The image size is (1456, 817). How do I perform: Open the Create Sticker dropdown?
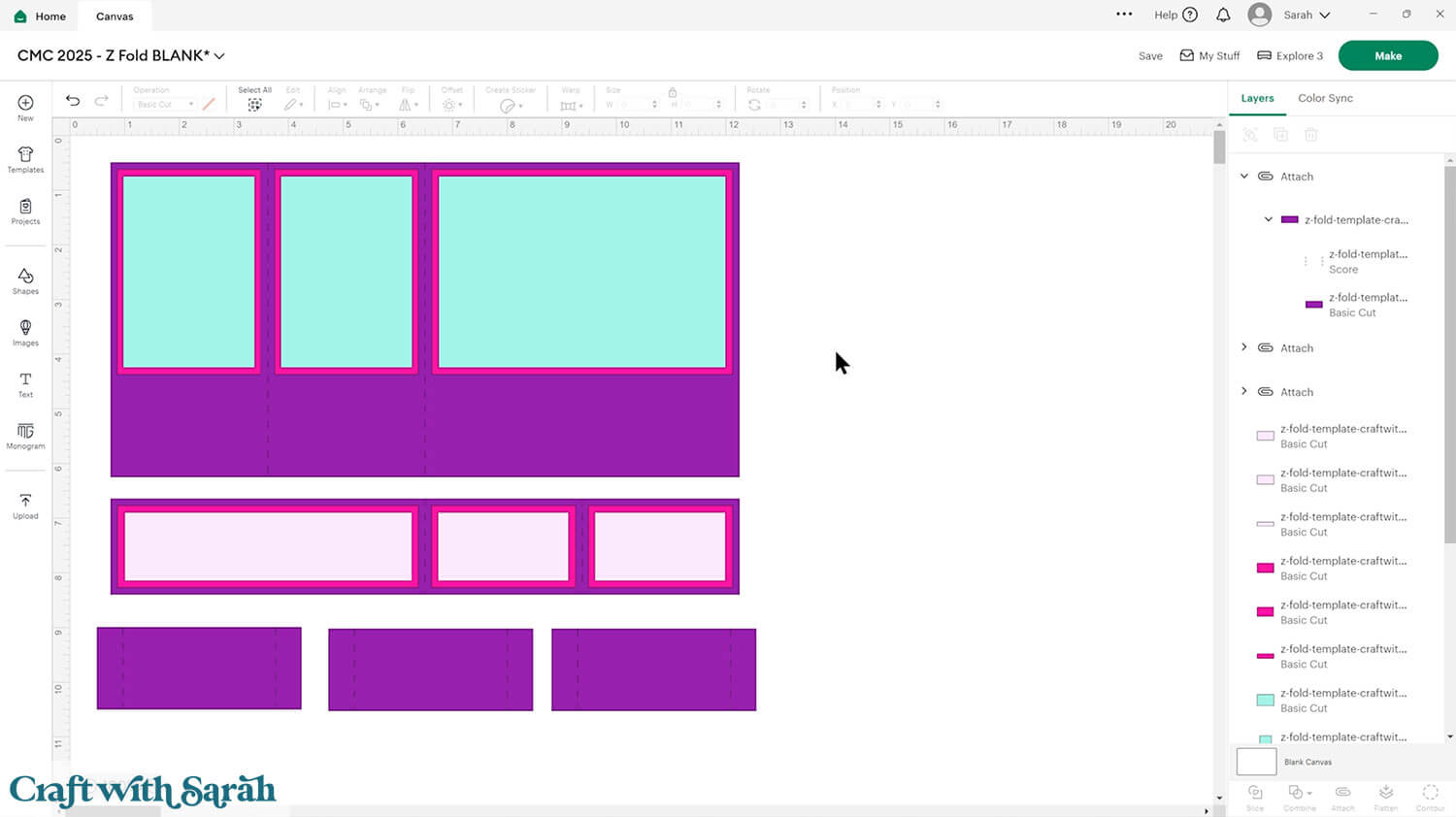click(x=511, y=105)
